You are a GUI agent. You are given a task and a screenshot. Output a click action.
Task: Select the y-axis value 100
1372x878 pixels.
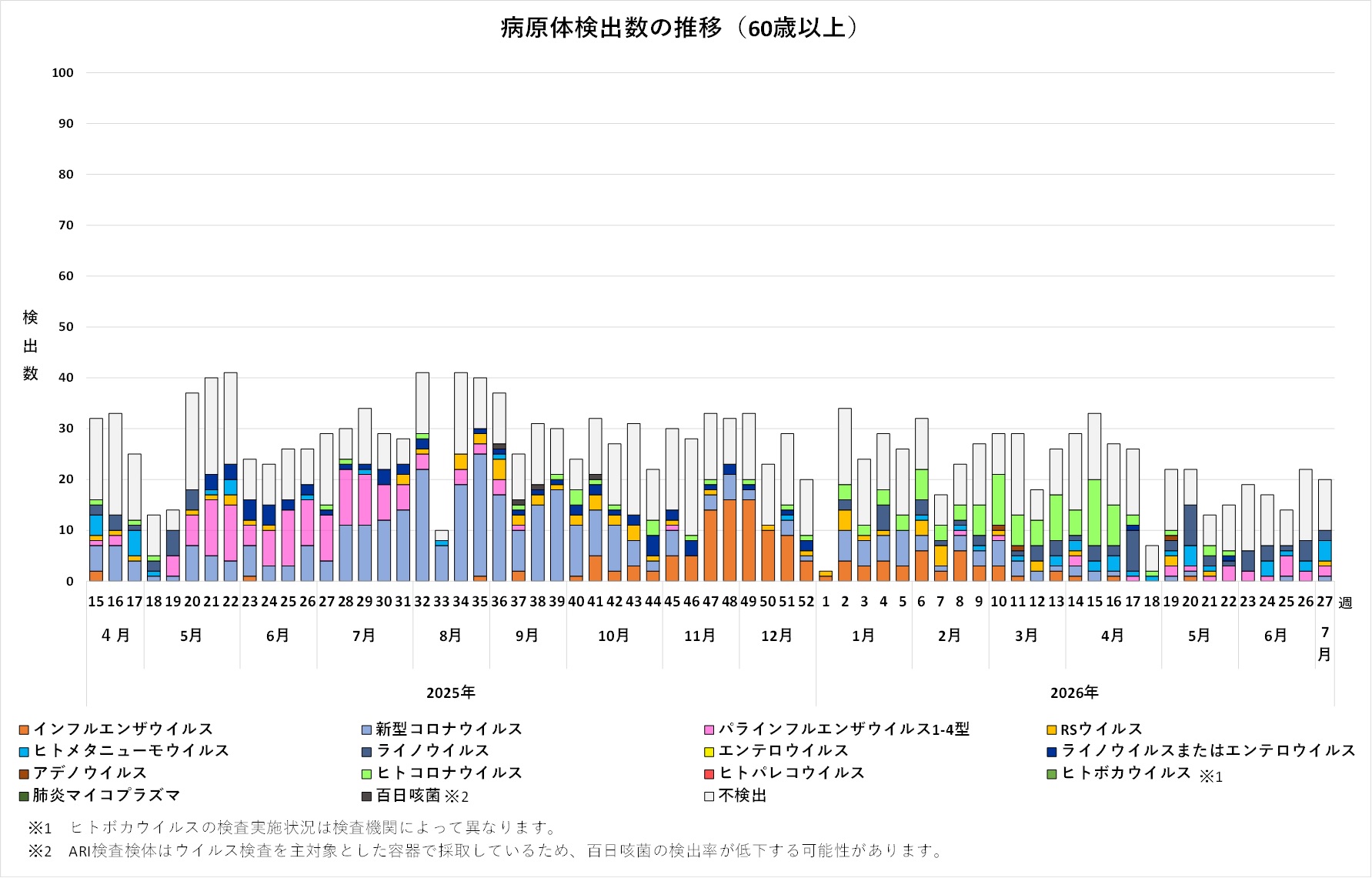tap(62, 73)
